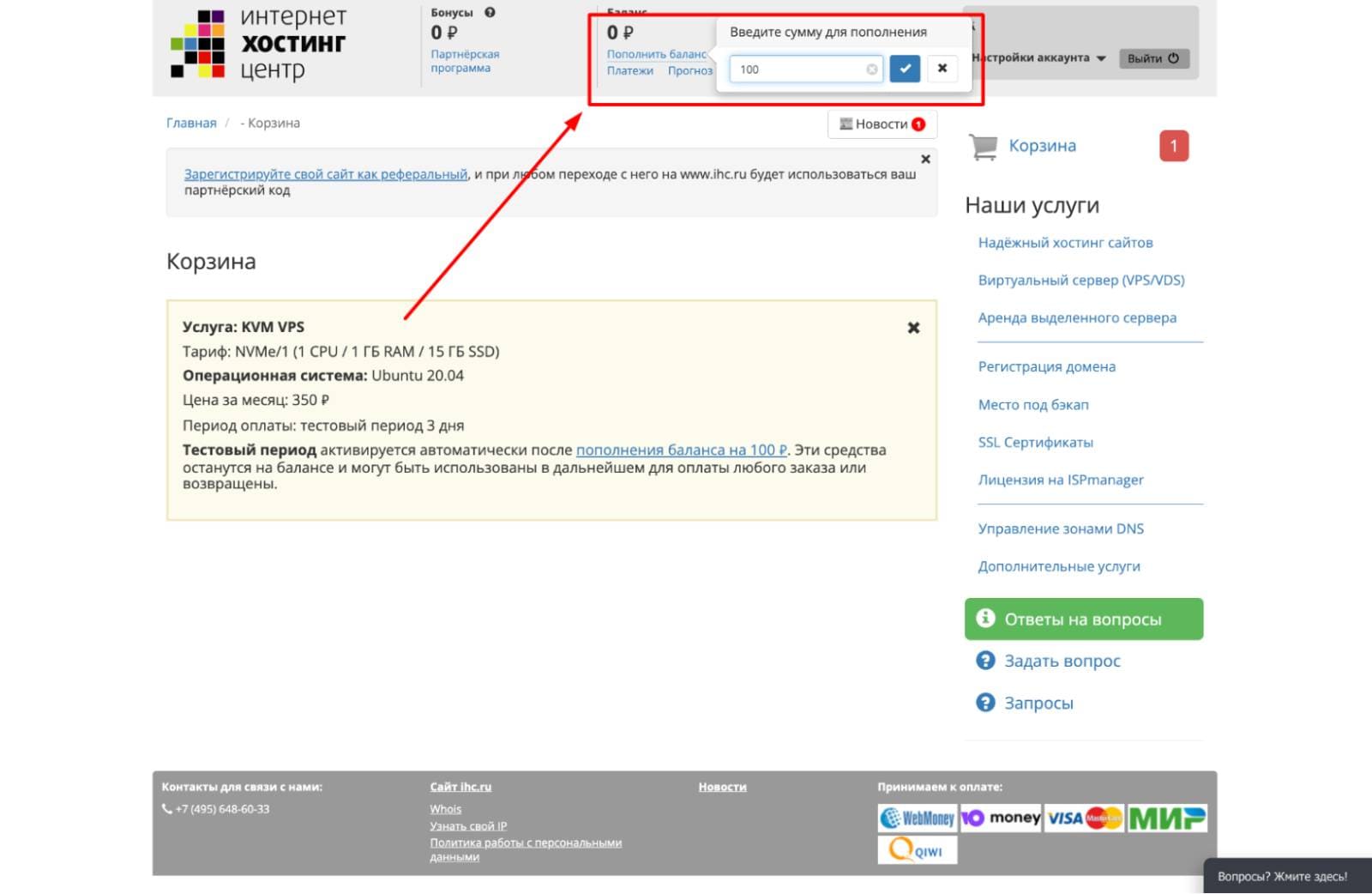The width and height of the screenshot is (1372, 894).
Task: Click the shopping cart icon
Action: point(984,147)
